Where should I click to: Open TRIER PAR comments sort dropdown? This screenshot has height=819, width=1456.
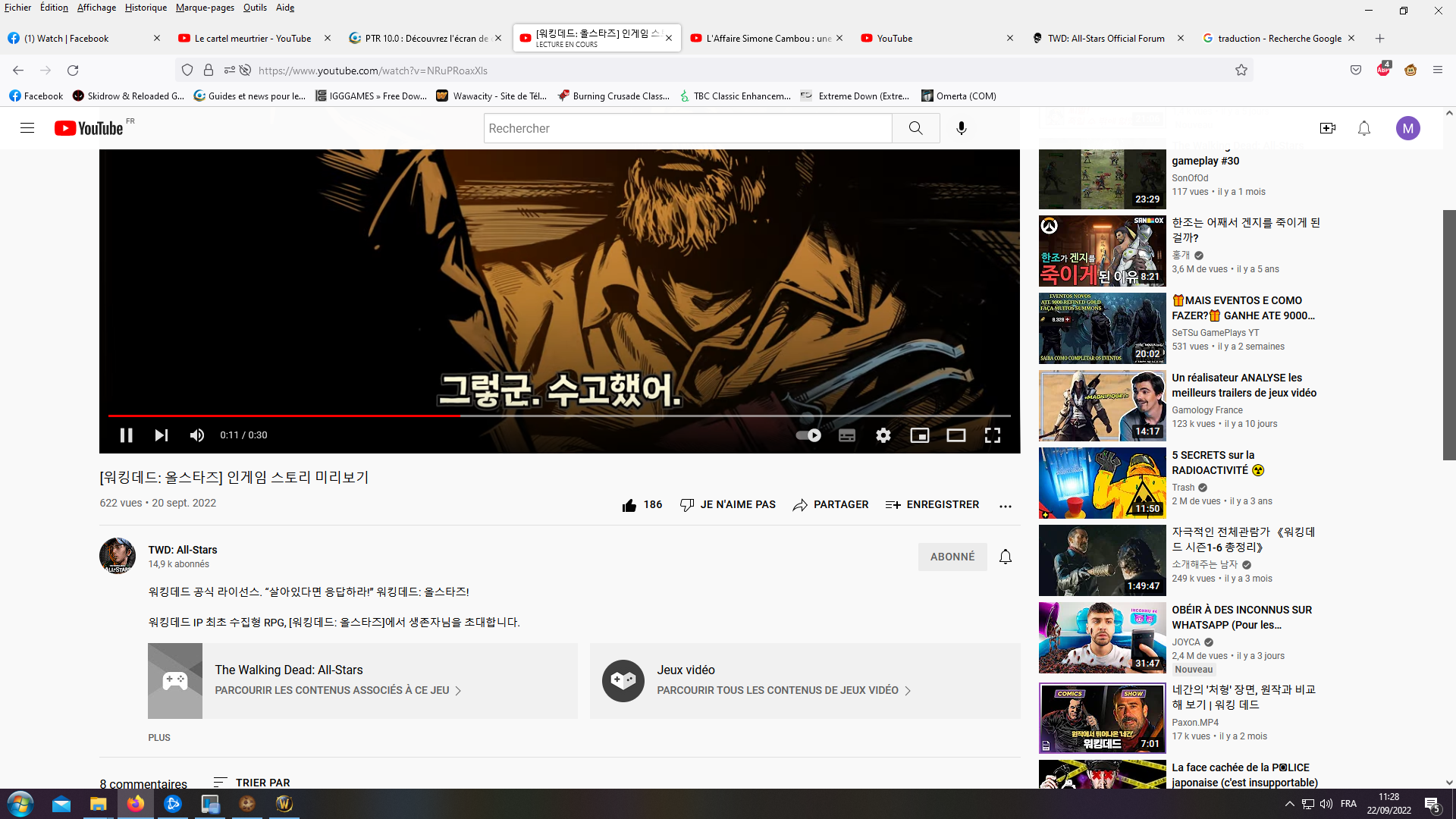click(253, 782)
